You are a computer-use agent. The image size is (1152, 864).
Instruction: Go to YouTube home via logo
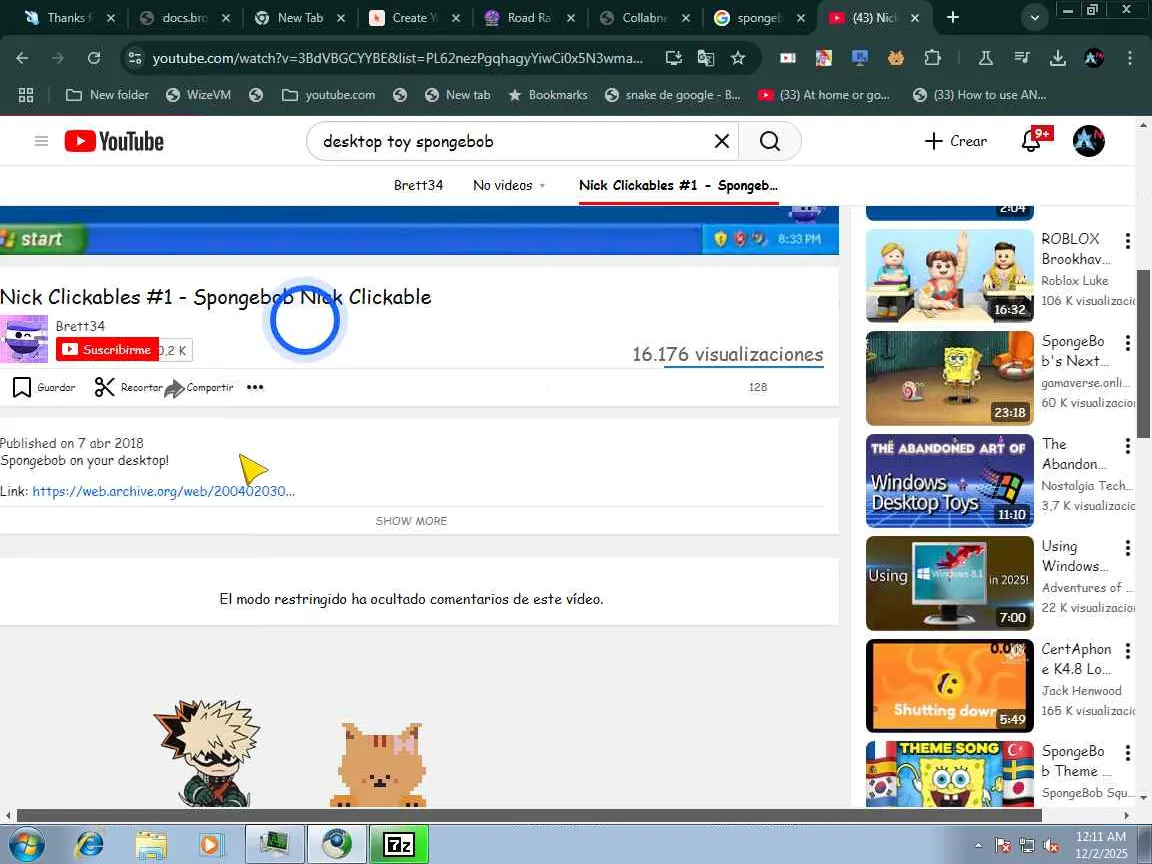coord(114,141)
